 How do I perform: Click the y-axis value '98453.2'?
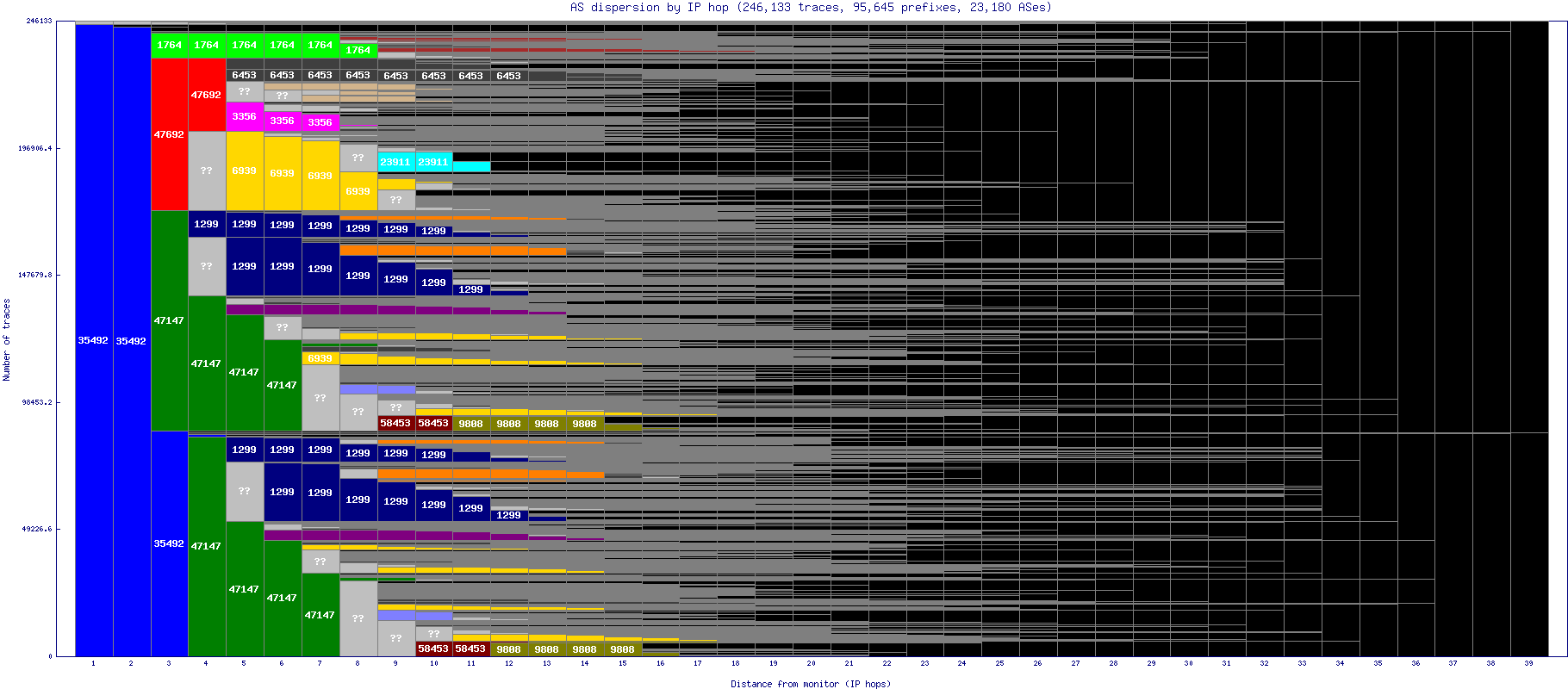click(37, 402)
